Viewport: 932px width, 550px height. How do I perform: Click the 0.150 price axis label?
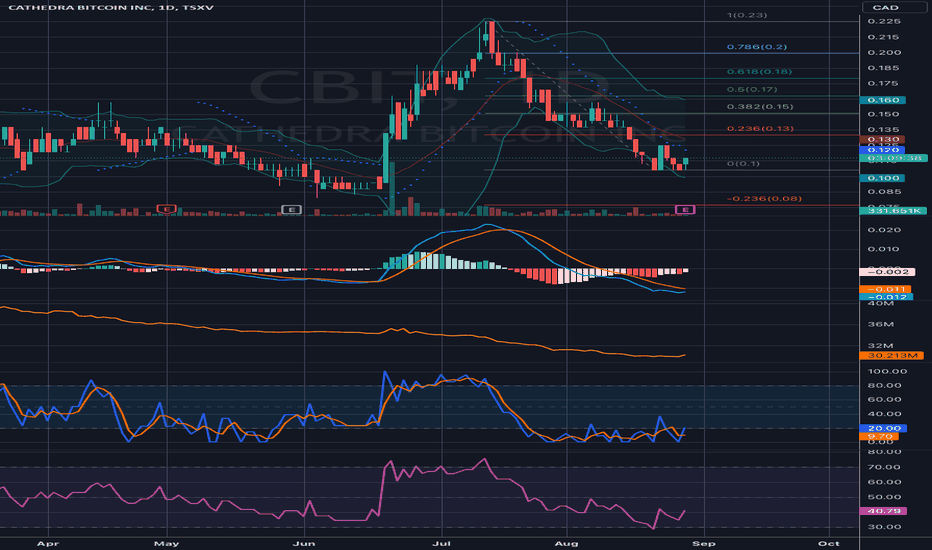coord(883,114)
